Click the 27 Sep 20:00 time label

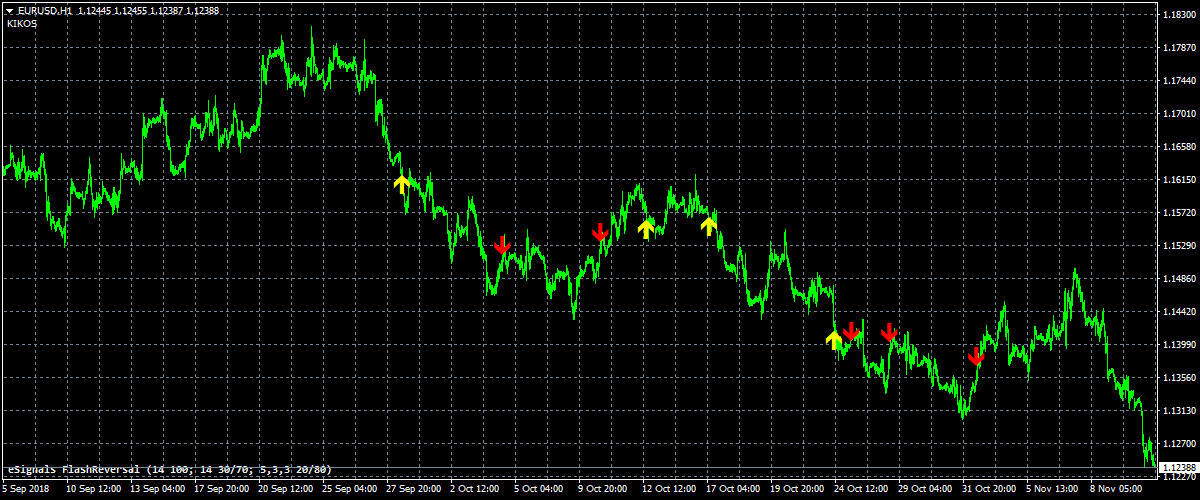pyautogui.click(x=414, y=490)
